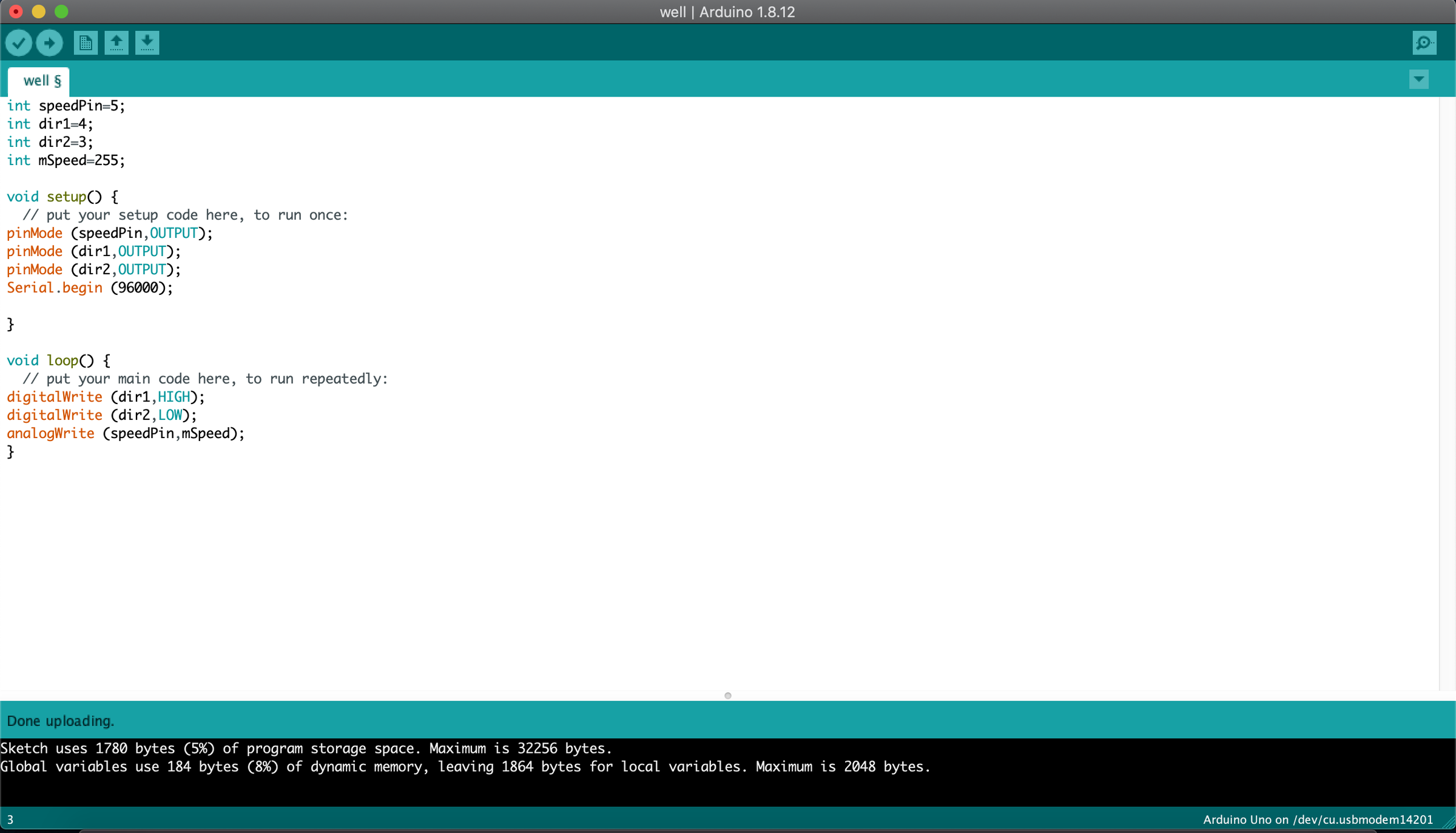Click the console divider handle dot
1456x833 pixels.
pyautogui.click(x=728, y=695)
